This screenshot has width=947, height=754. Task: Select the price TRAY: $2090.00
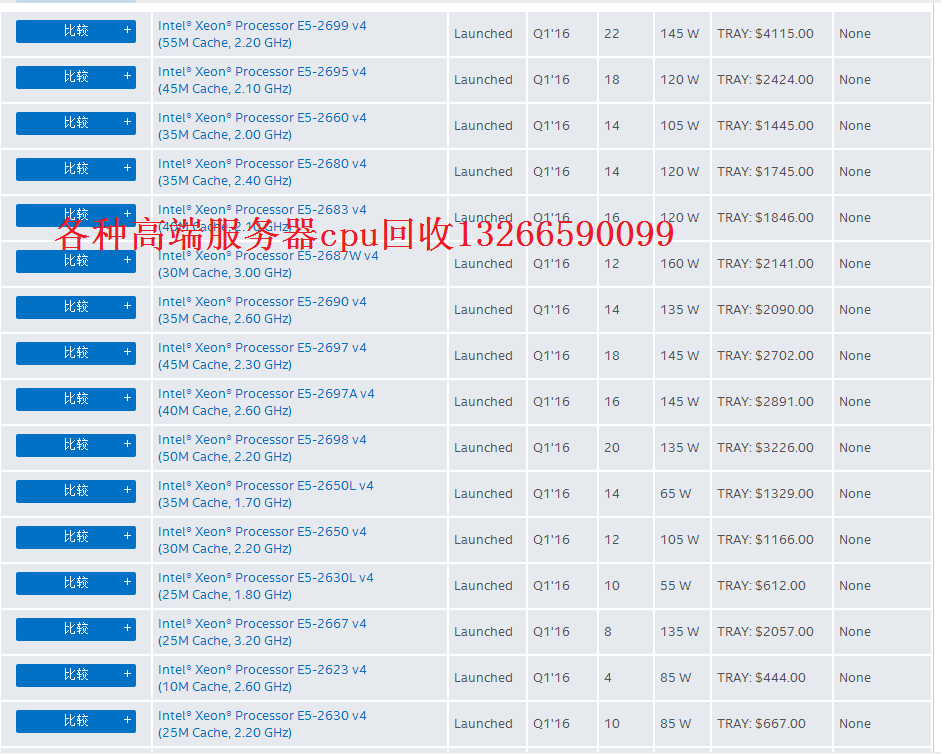[765, 309]
